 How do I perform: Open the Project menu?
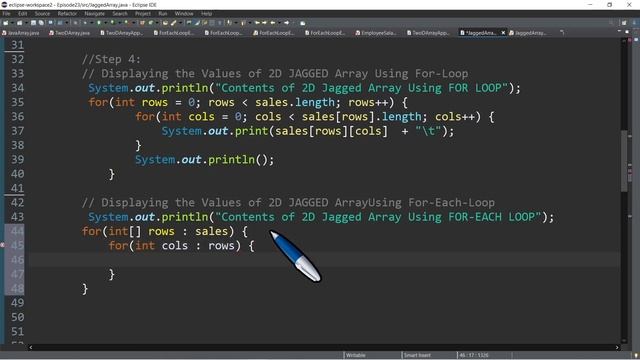coord(143,13)
